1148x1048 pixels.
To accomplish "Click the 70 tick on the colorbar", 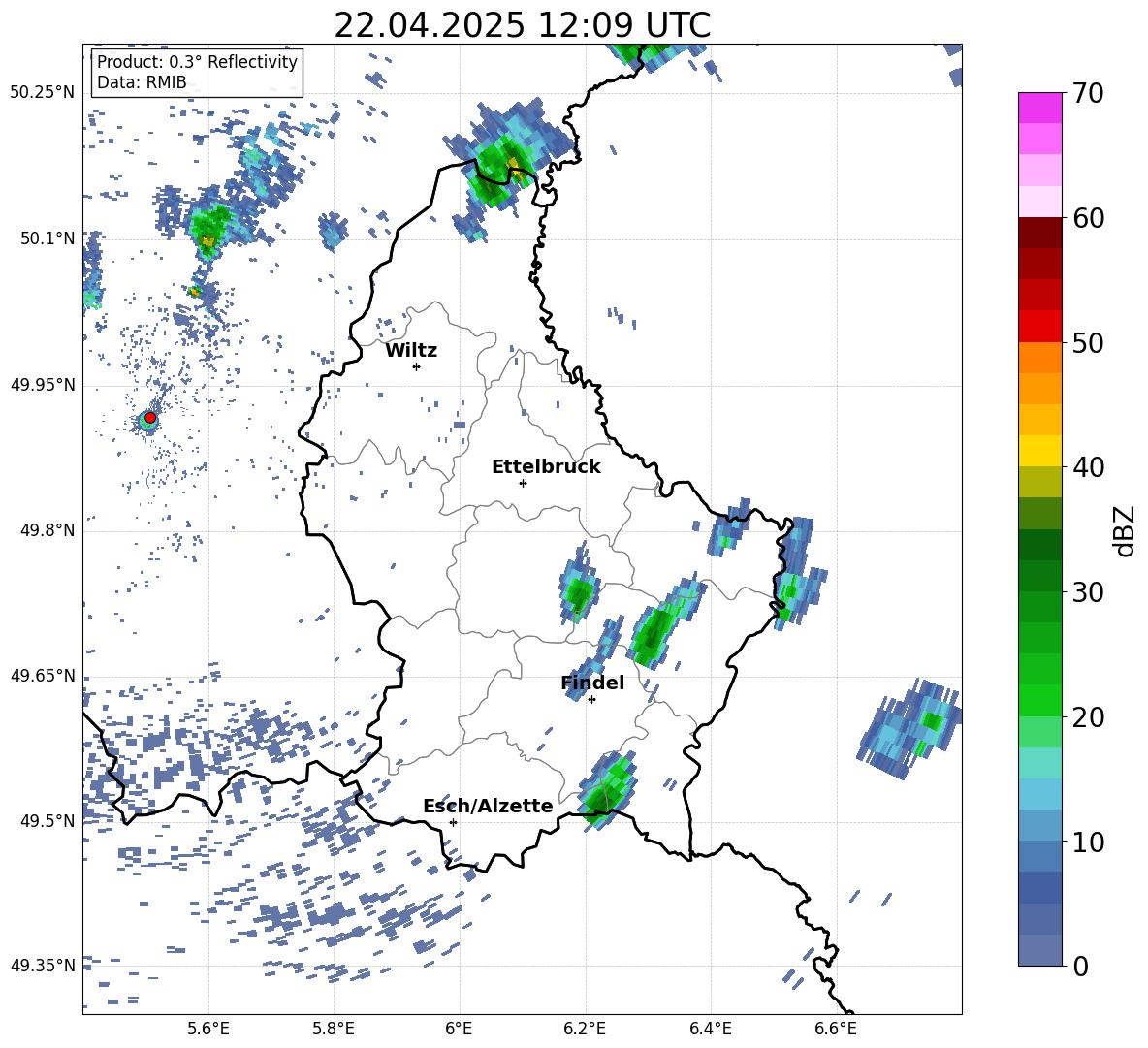I will [1088, 93].
